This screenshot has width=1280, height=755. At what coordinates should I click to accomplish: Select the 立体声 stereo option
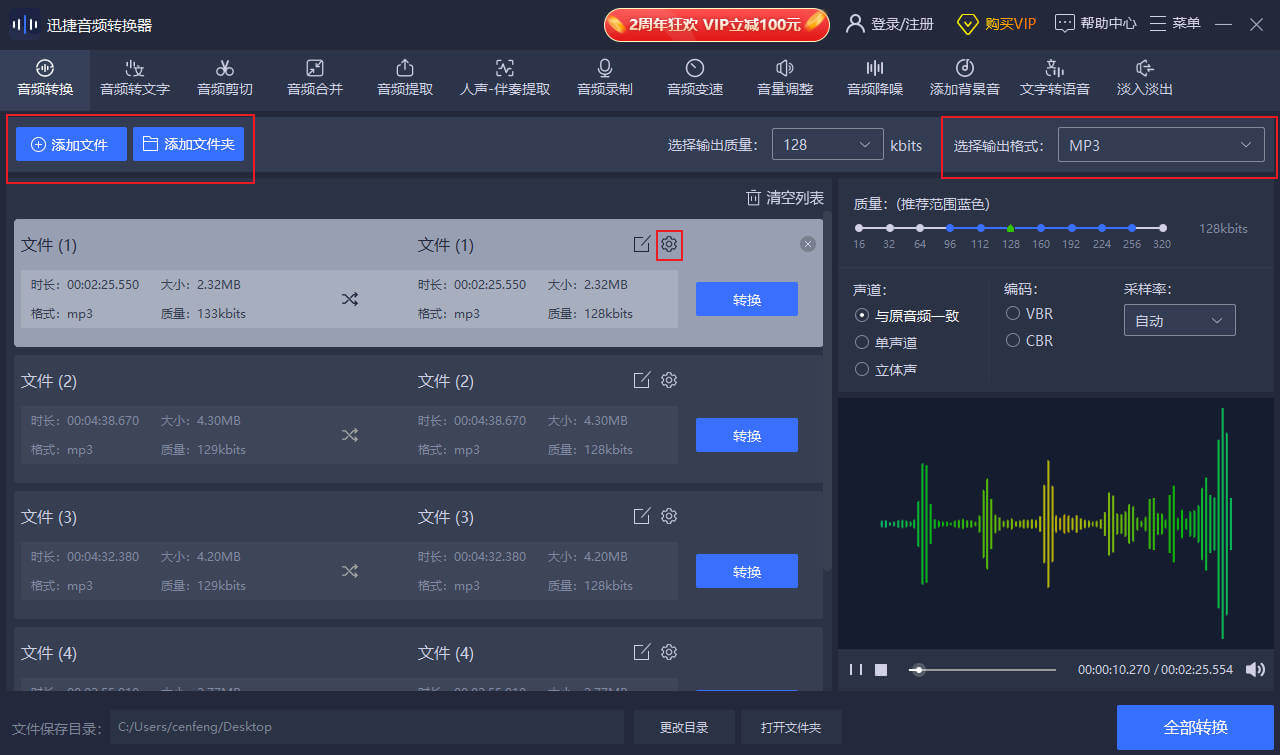pyautogui.click(x=861, y=369)
